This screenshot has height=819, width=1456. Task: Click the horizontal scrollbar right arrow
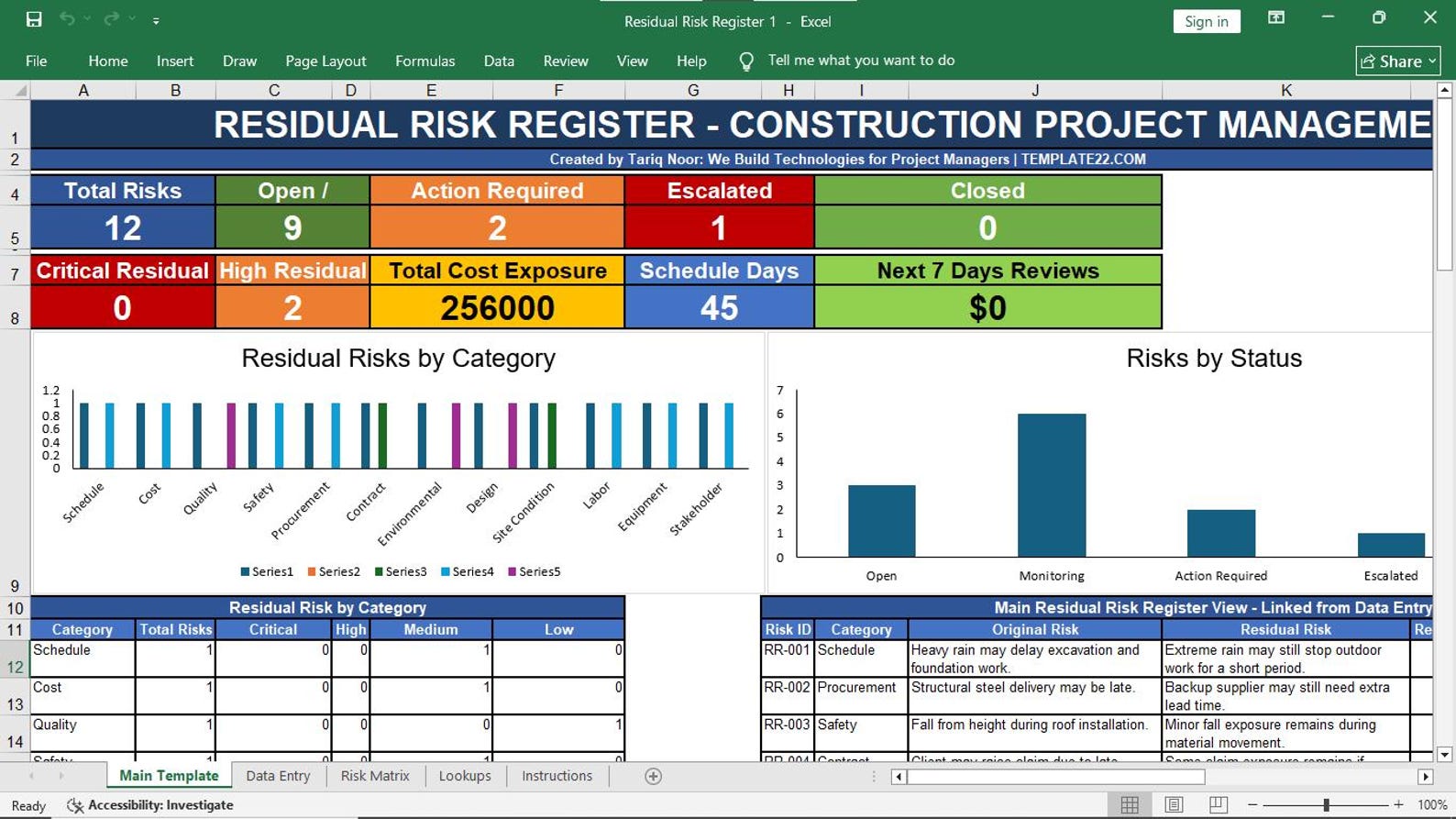pyautogui.click(x=1425, y=777)
